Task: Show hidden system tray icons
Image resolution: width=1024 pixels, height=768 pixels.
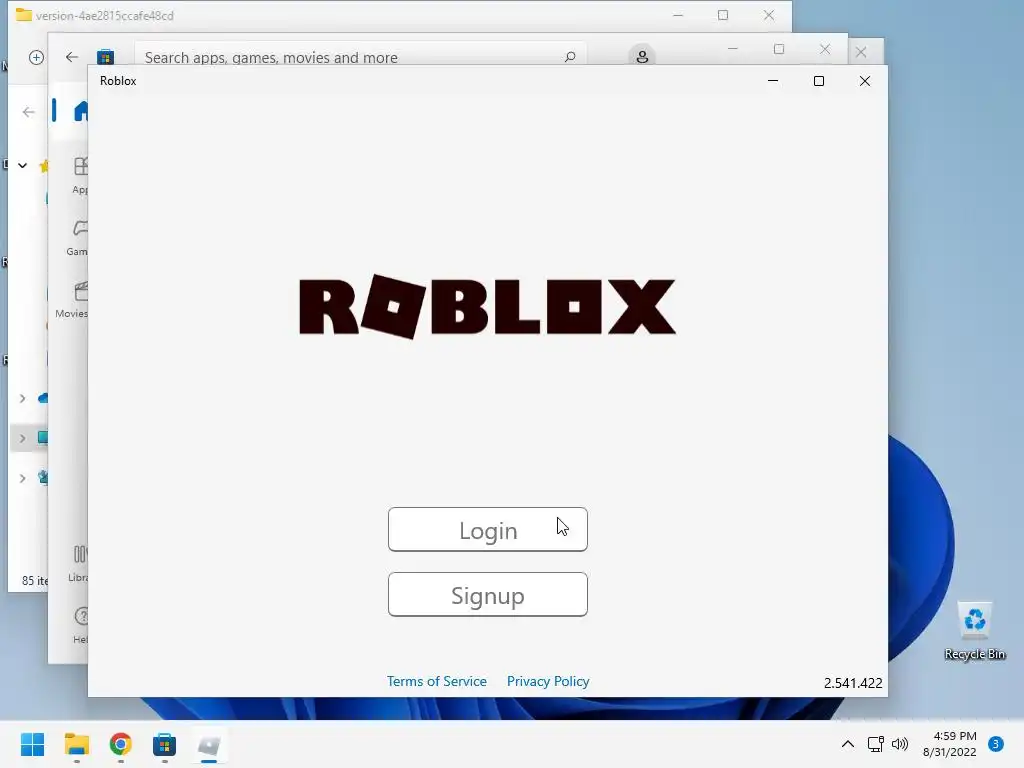Action: click(847, 744)
